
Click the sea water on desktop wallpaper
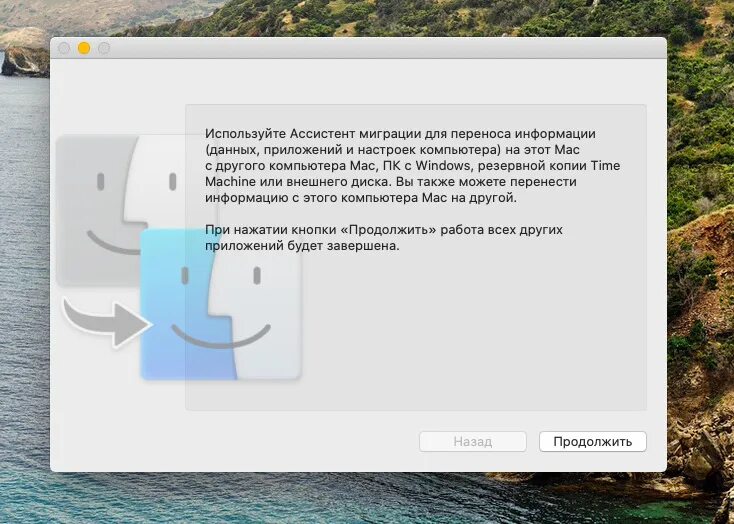coord(24,281)
